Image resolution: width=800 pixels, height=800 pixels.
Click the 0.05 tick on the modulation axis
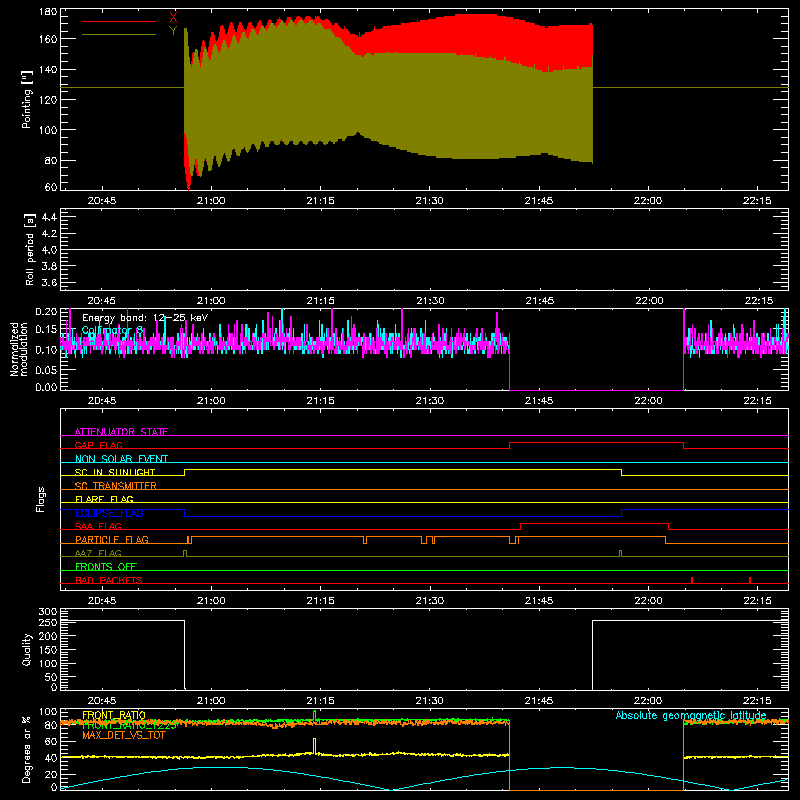pos(46,369)
